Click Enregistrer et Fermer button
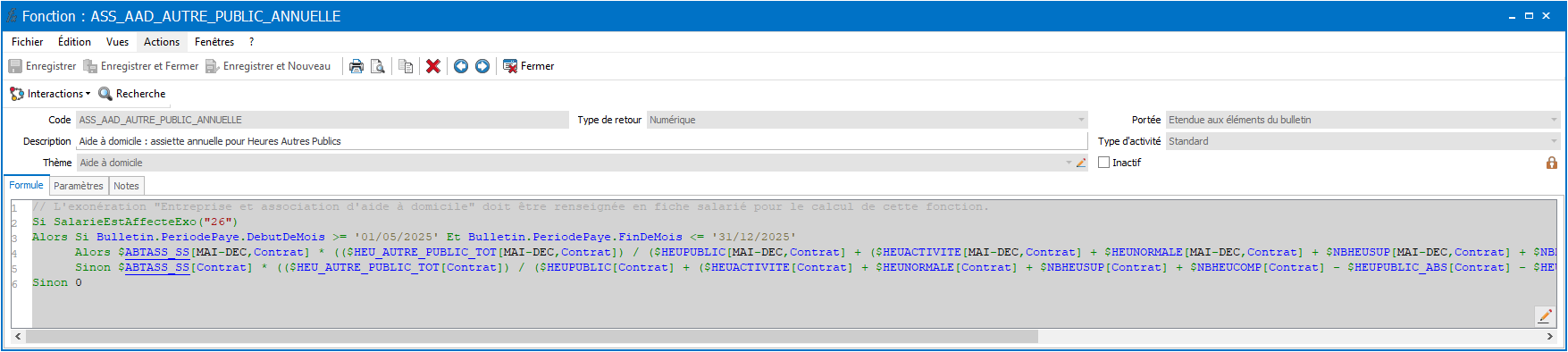The image size is (1568, 352). (x=141, y=66)
